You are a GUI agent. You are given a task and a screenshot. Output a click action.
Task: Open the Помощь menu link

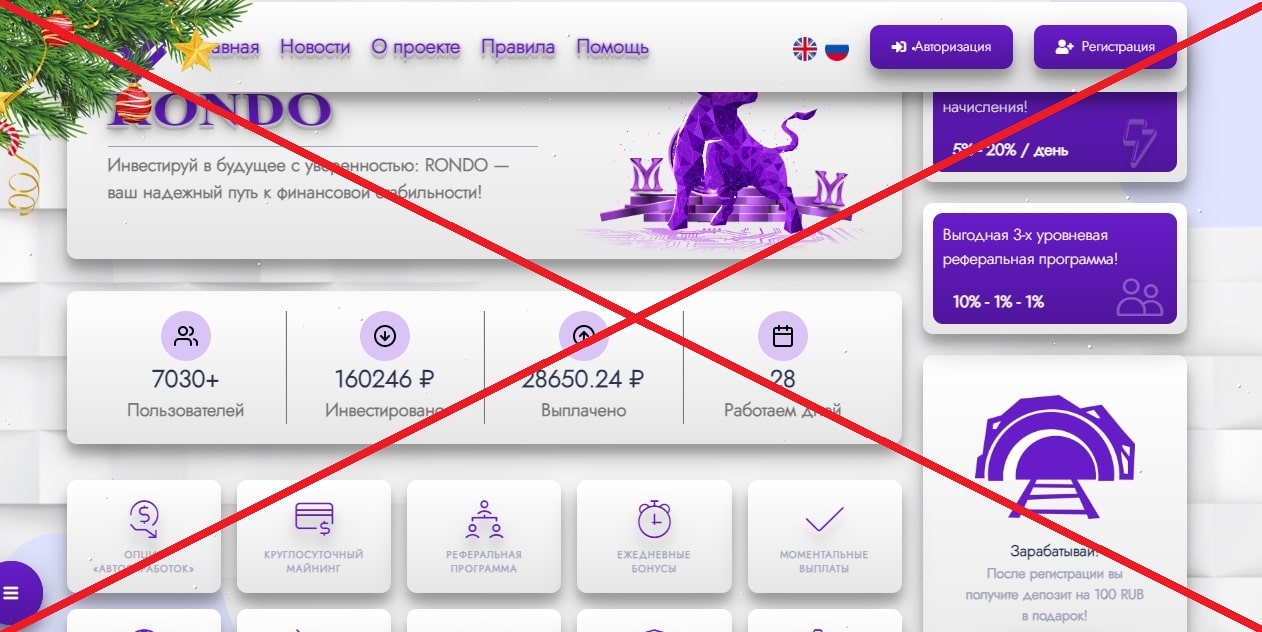[613, 47]
